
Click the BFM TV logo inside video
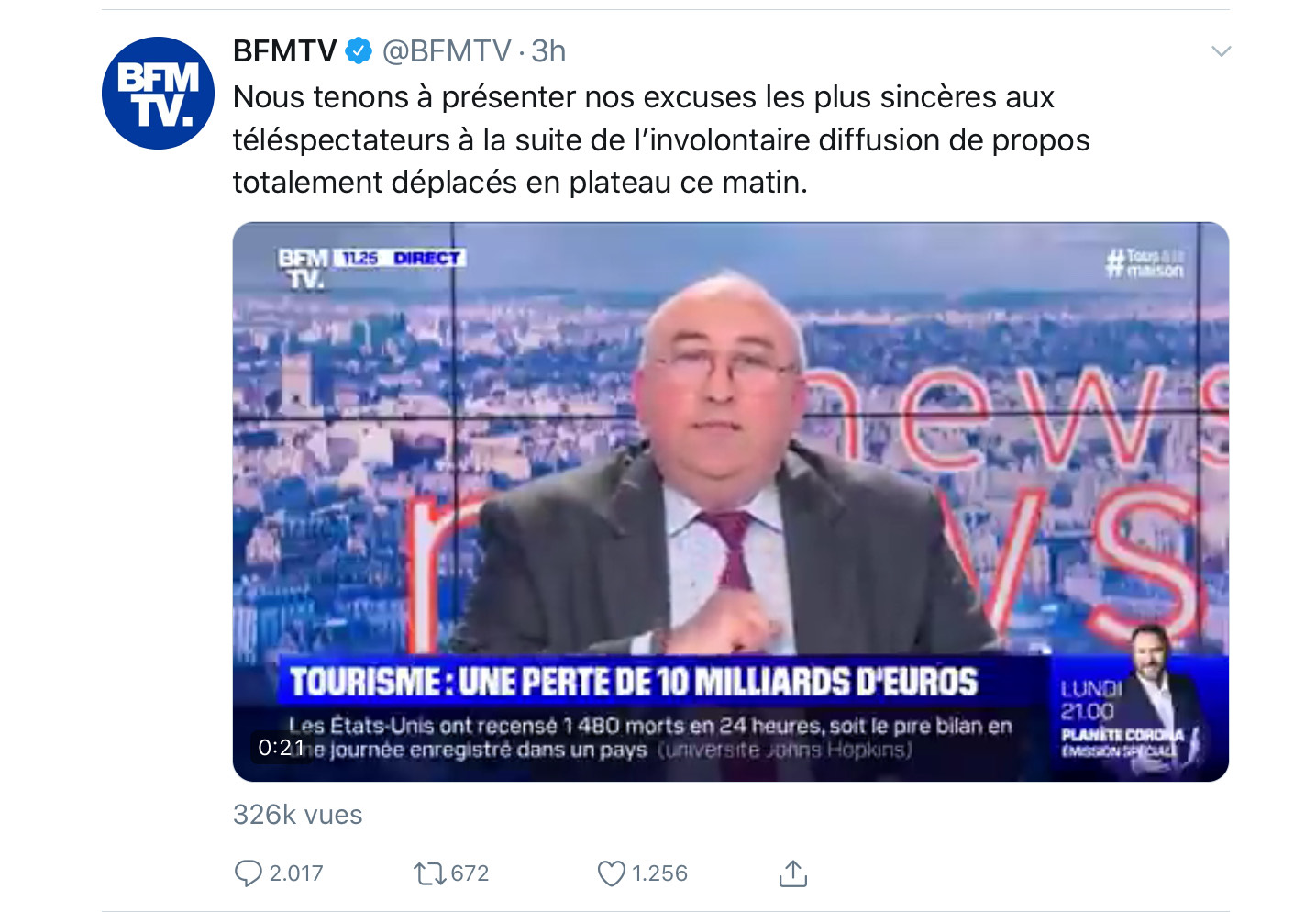(303, 269)
